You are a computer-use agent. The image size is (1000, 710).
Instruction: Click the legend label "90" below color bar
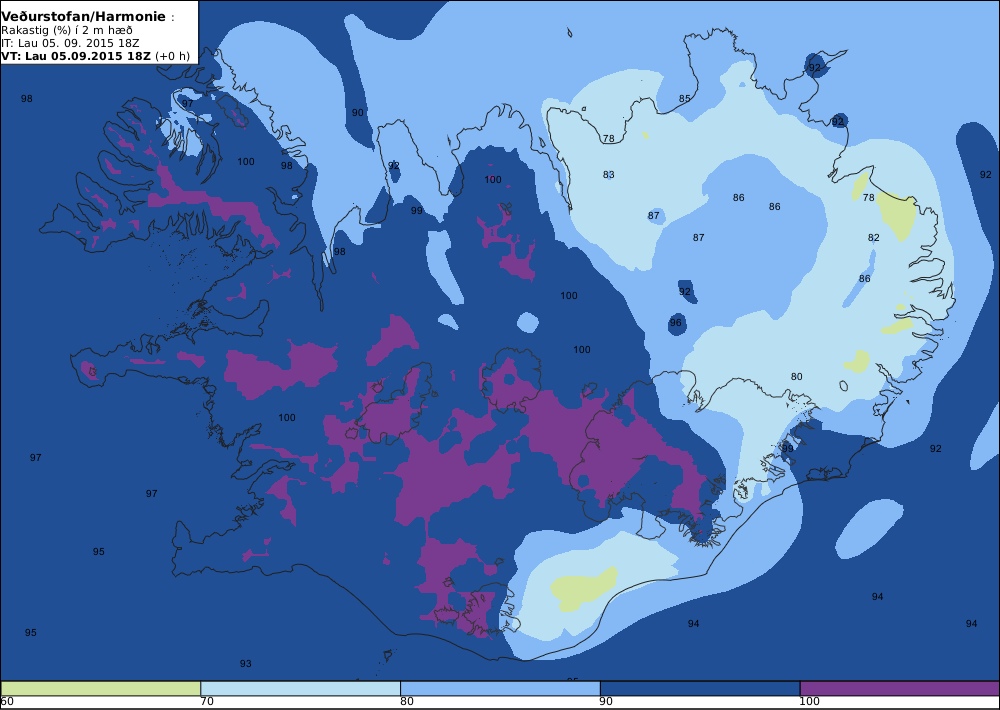(606, 702)
